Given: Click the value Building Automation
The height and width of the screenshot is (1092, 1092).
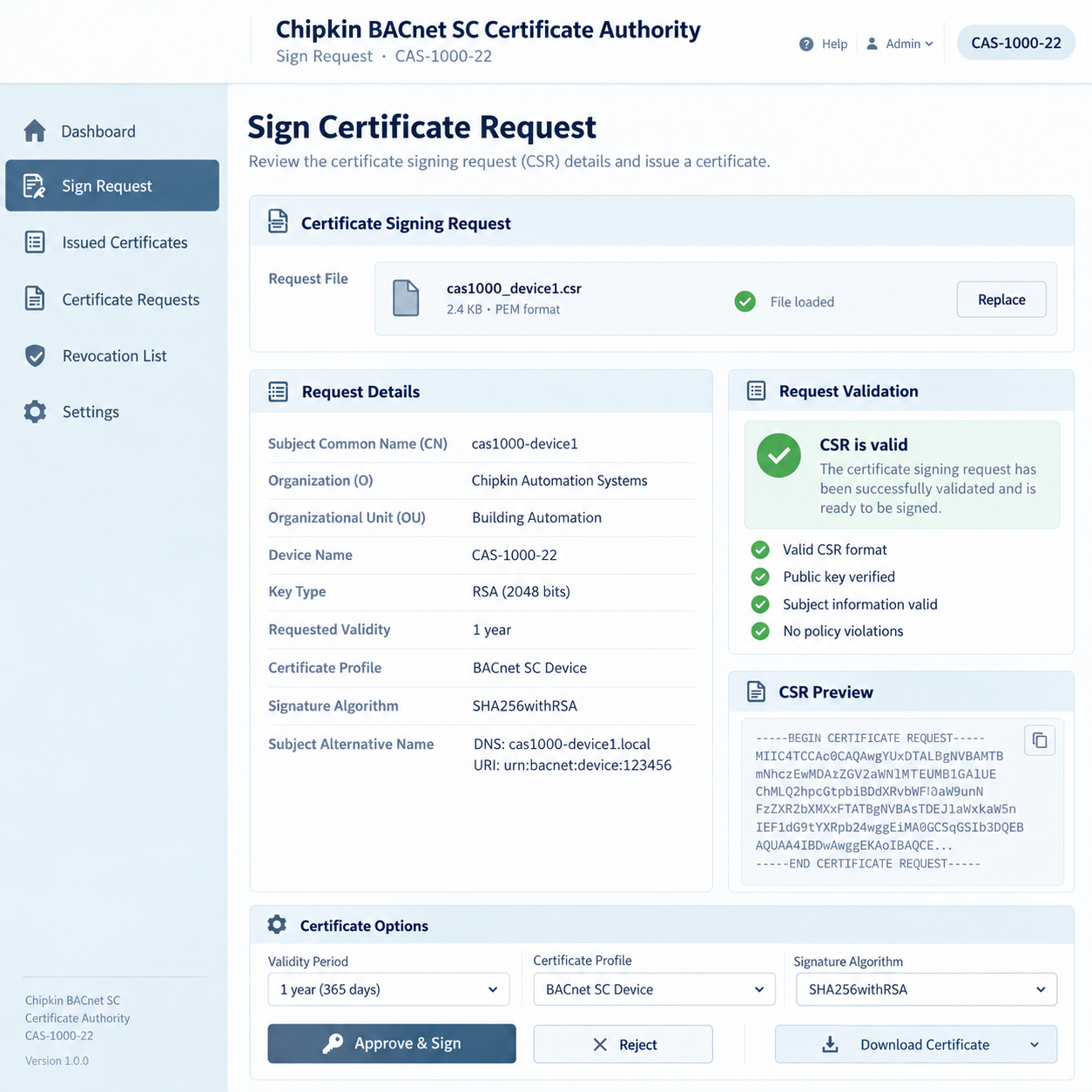Looking at the screenshot, I should [536, 517].
